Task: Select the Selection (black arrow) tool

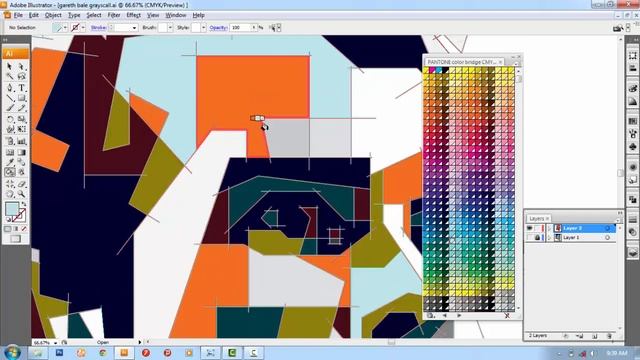Action: click(x=10, y=66)
